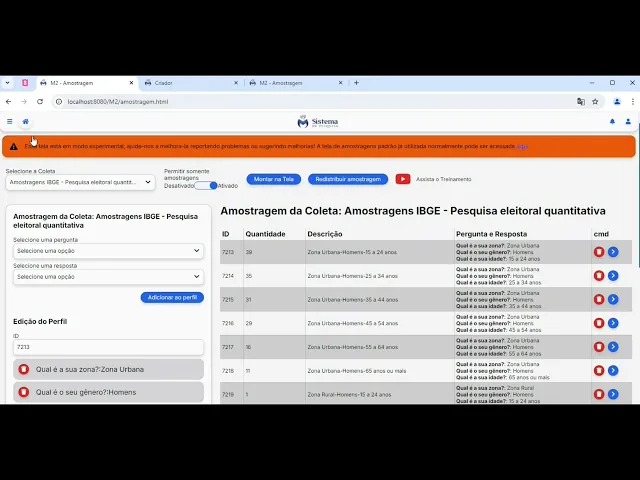Open Chrome three-dot menu
Screen dimensions: 640x480
[x=633, y=102]
